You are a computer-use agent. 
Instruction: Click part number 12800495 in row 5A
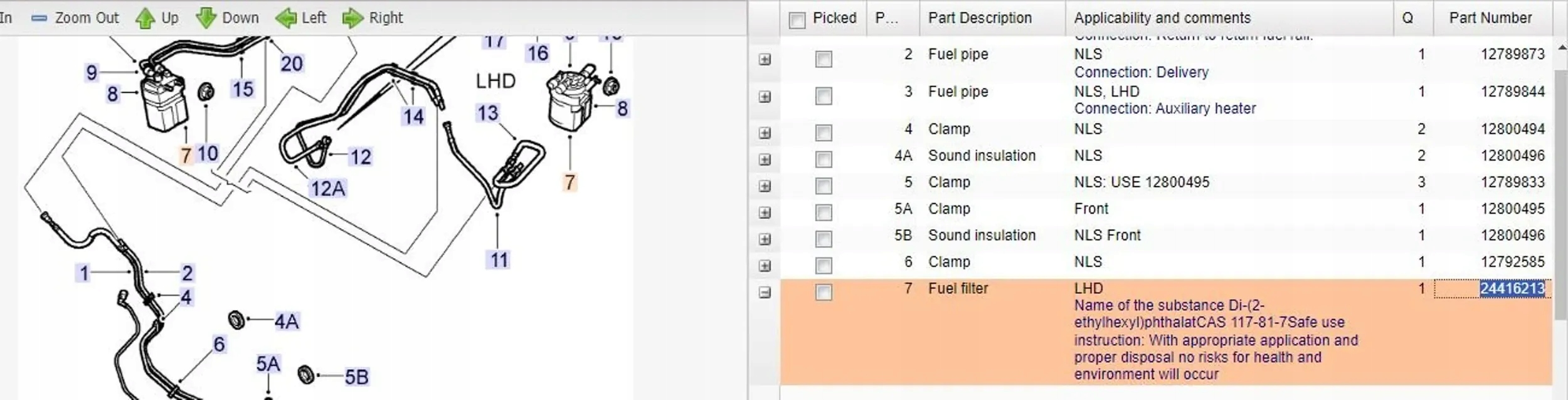pos(1512,208)
